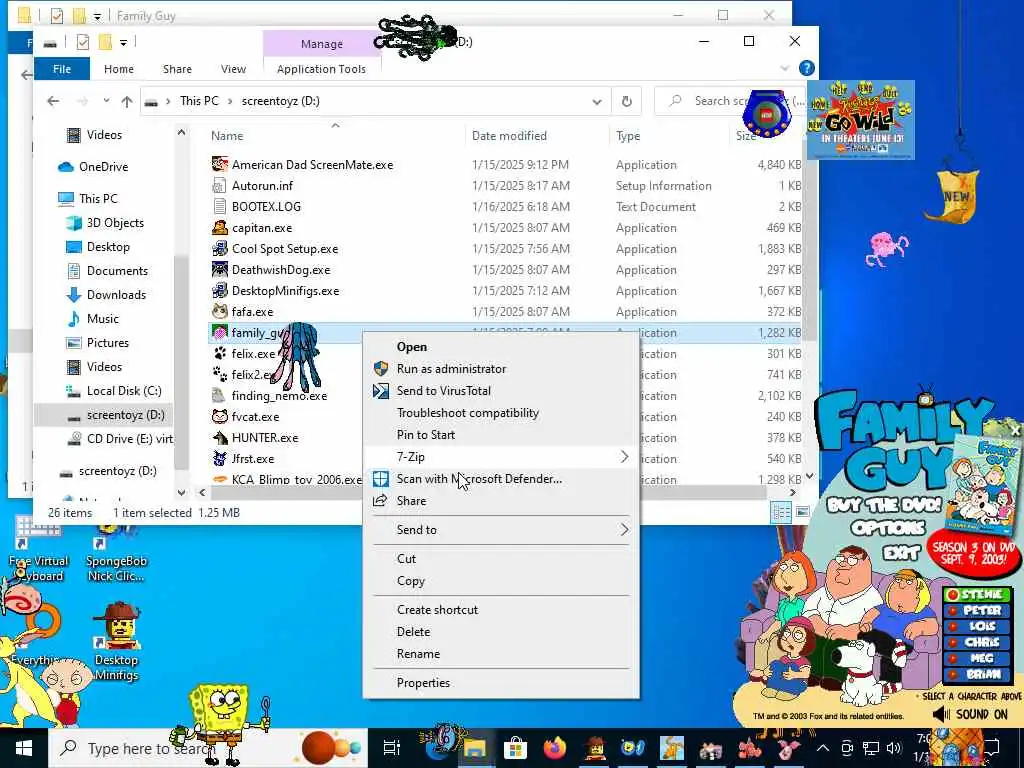Screen dimensions: 1024x768
Task: Click Scan with Microsoft Defender shield icon
Action: 380,479
